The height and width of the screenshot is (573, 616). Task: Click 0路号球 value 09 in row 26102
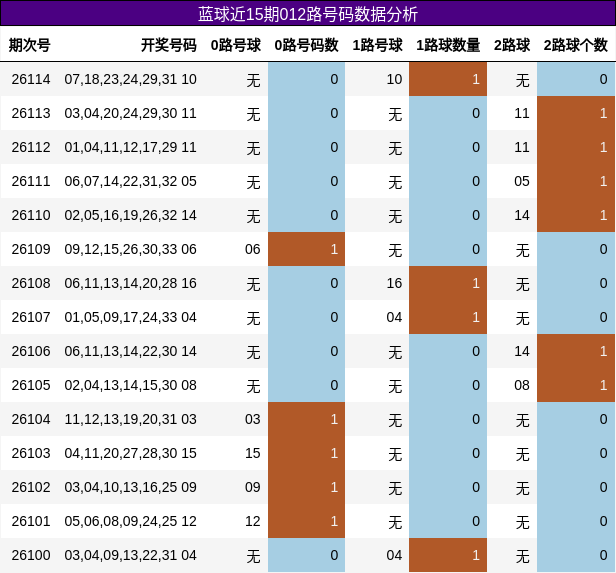coord(253,487)
